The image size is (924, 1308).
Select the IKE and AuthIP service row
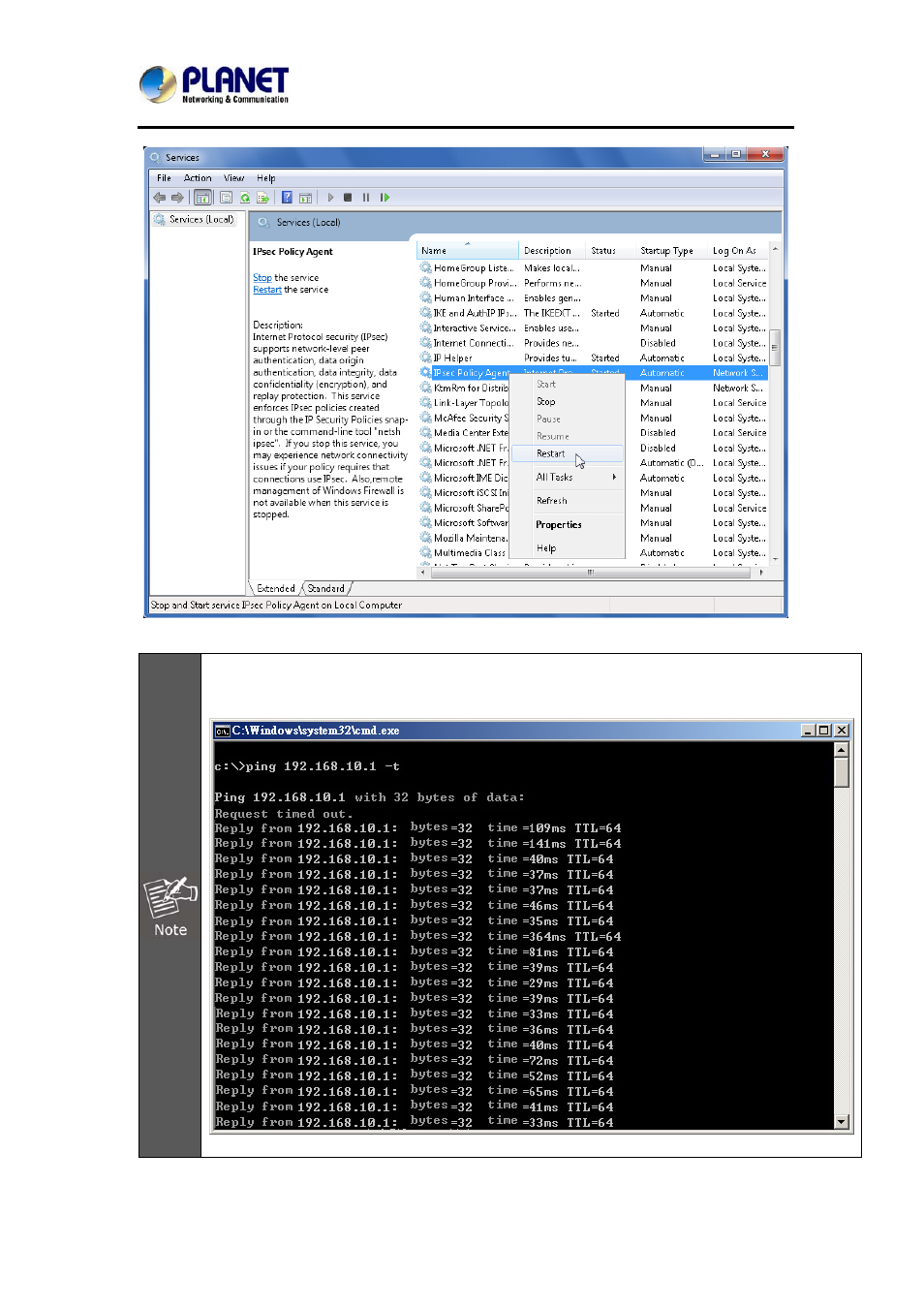(x=593, y=313)
